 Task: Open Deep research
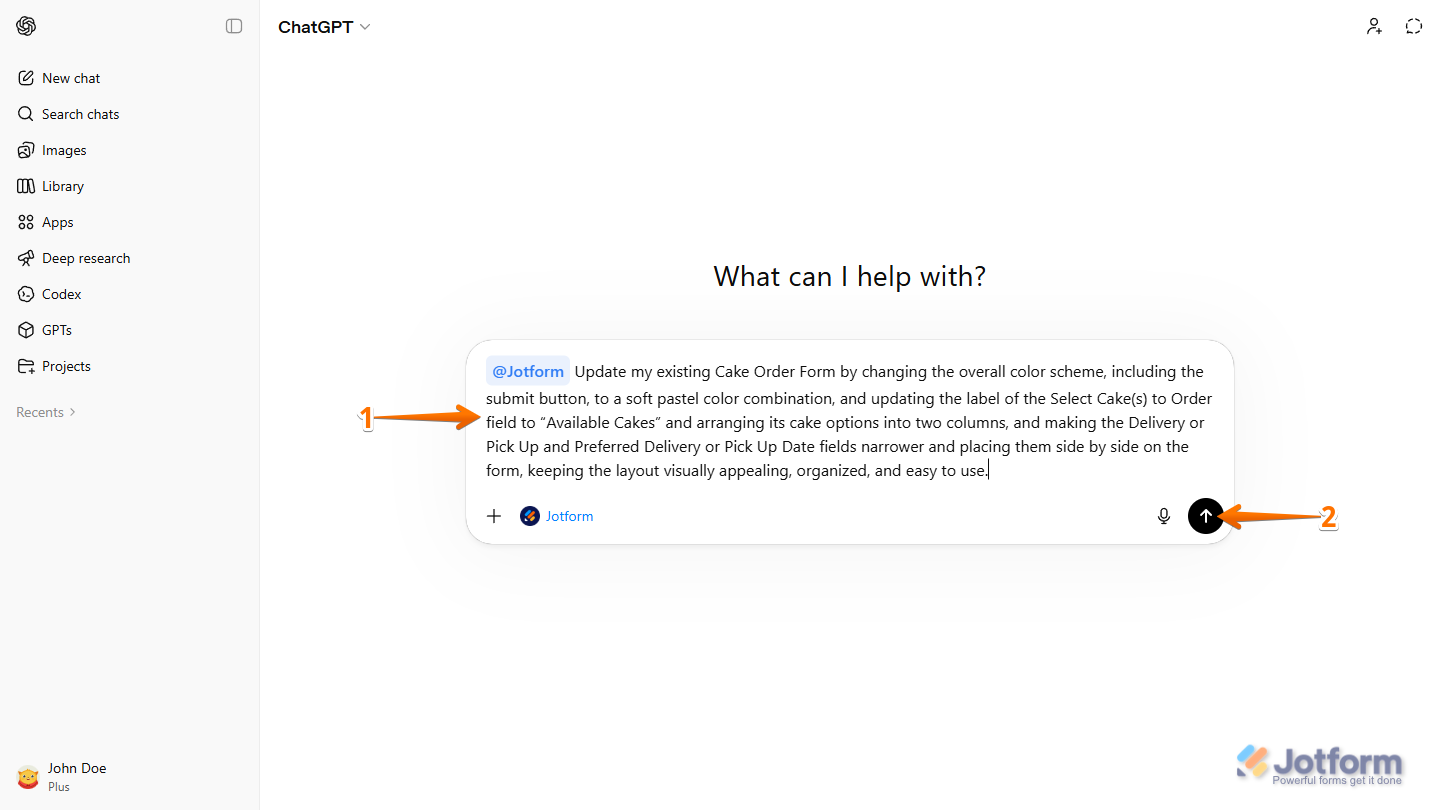pyautogui.click(x=129, y=258)
